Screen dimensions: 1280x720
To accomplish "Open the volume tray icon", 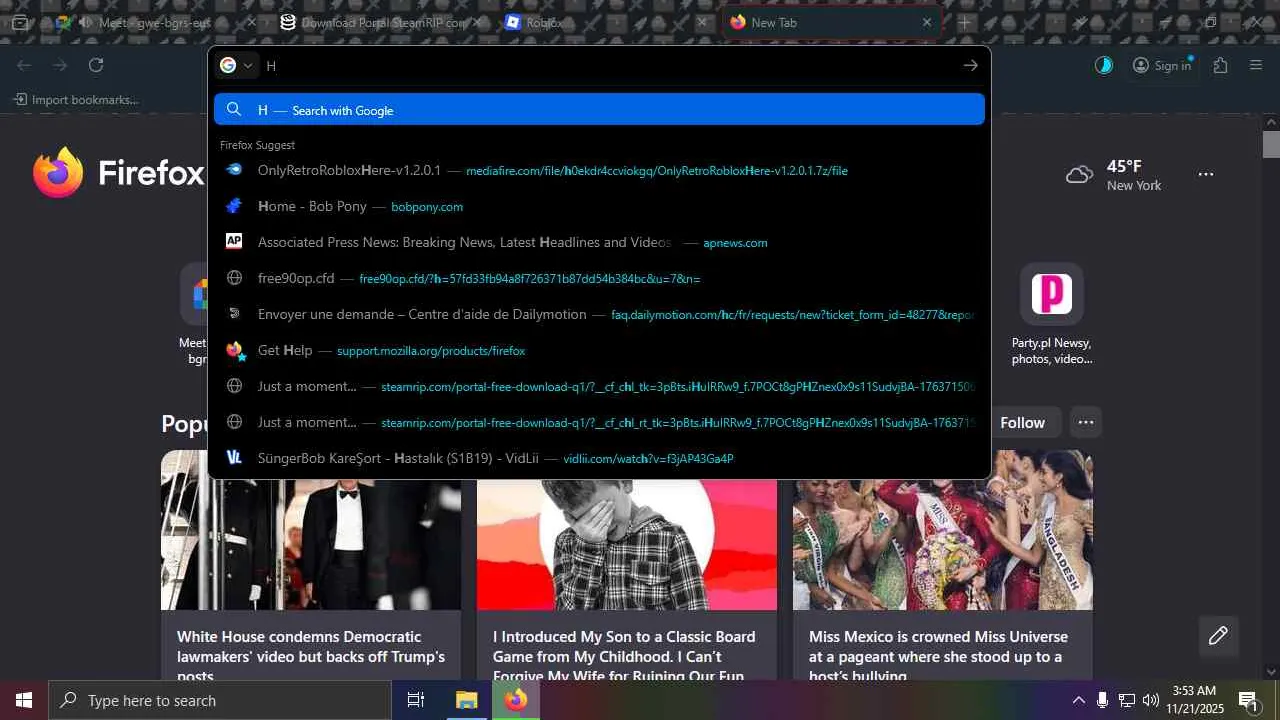I will (1151, 700).
